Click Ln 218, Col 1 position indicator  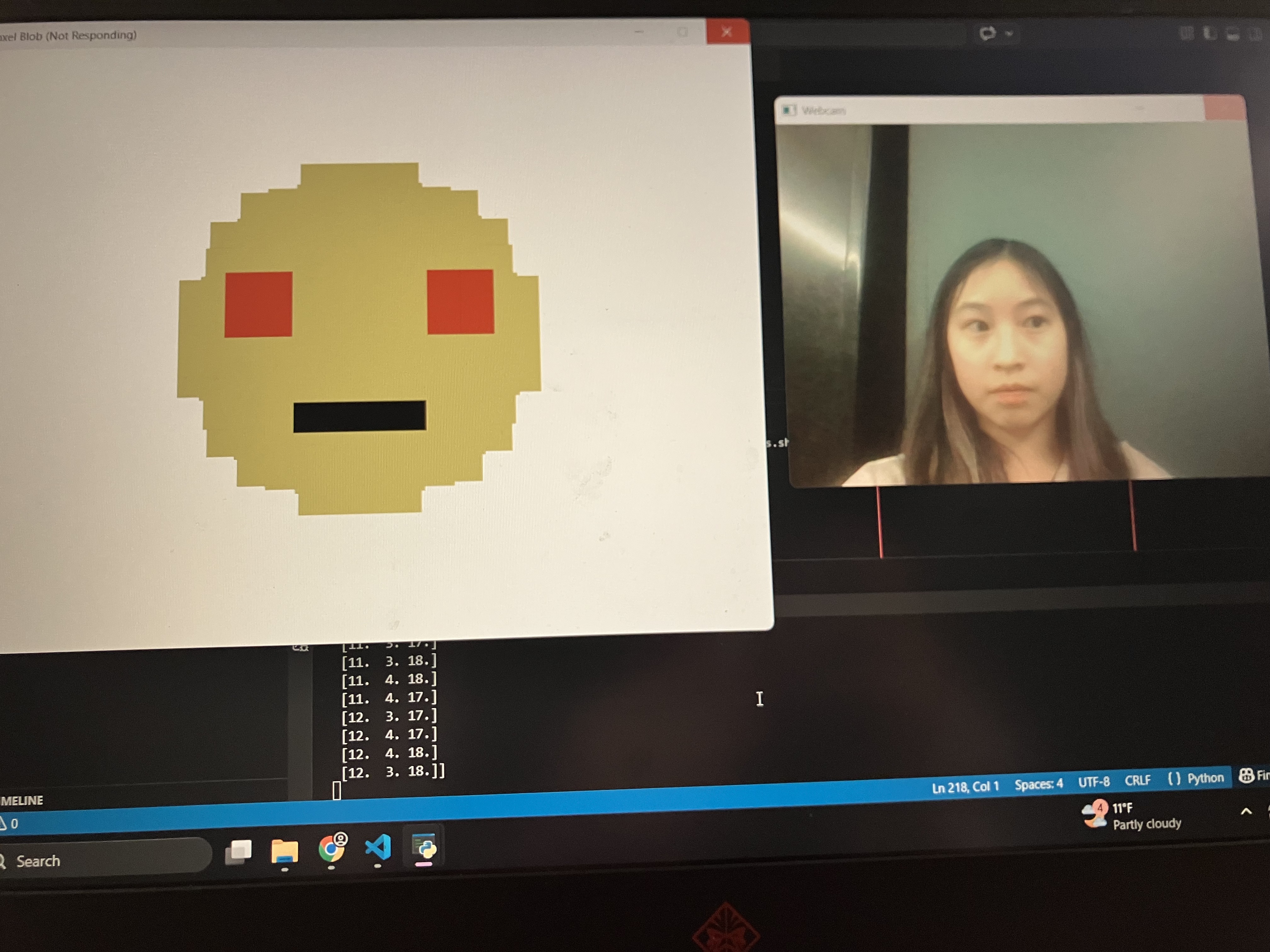[965, 787]
